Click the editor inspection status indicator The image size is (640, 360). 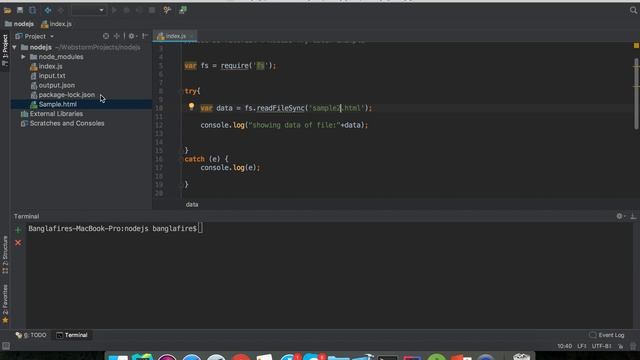636,46
